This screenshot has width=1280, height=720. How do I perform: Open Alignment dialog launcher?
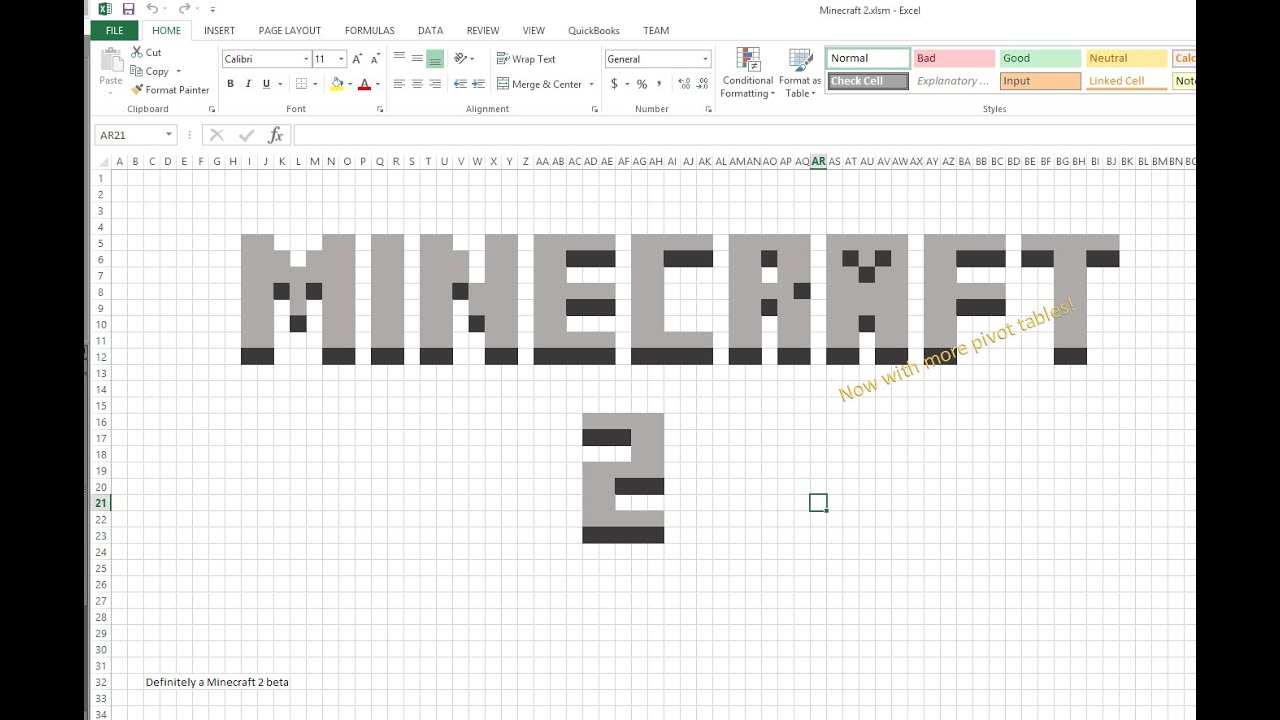point(595,109)
